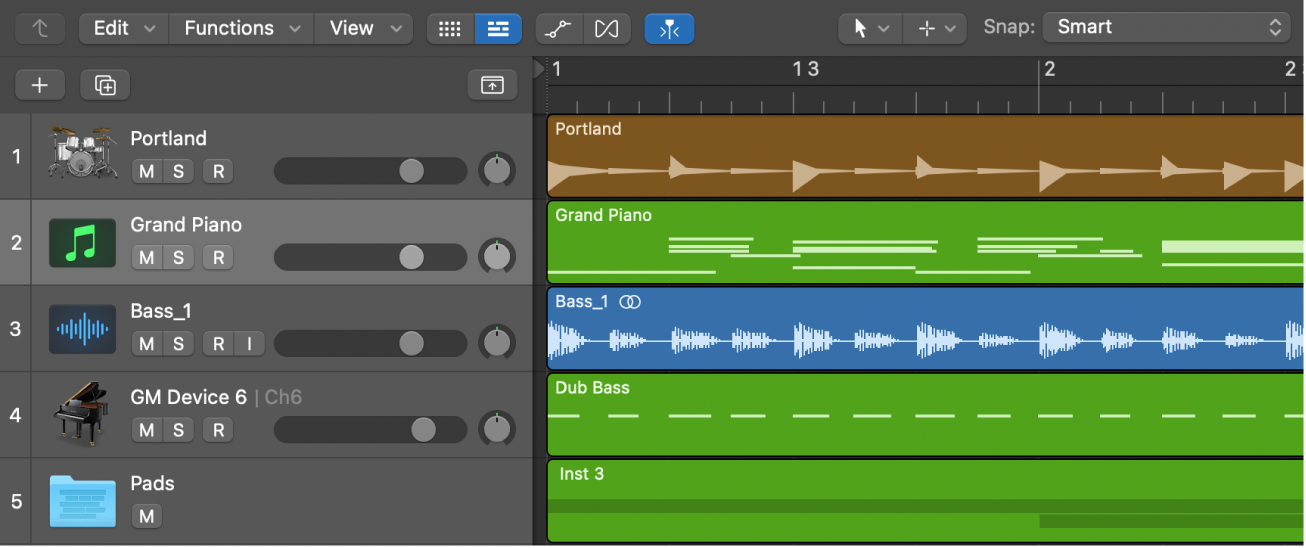Select the Grand Piano MIDI region
Viewport: 1306px width, 548px height.
point(926,242)
